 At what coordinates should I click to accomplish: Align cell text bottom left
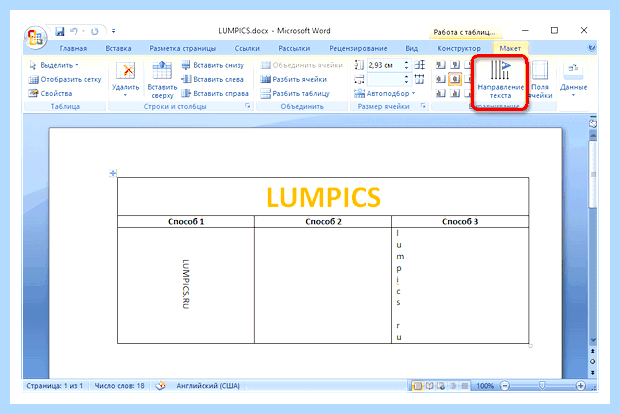(440, 93)
